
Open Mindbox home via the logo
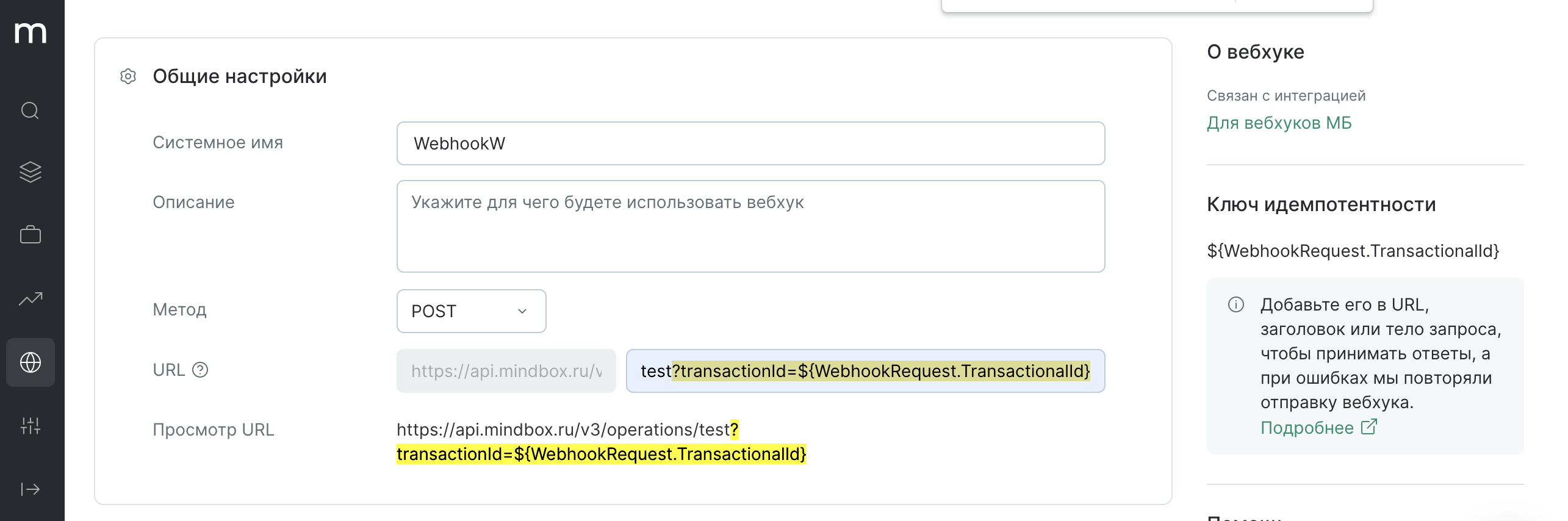(31, 32)
